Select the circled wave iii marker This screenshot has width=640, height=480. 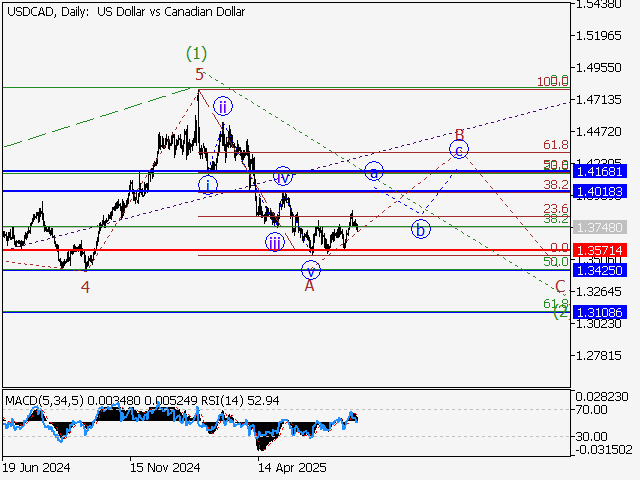coord(275,242)
